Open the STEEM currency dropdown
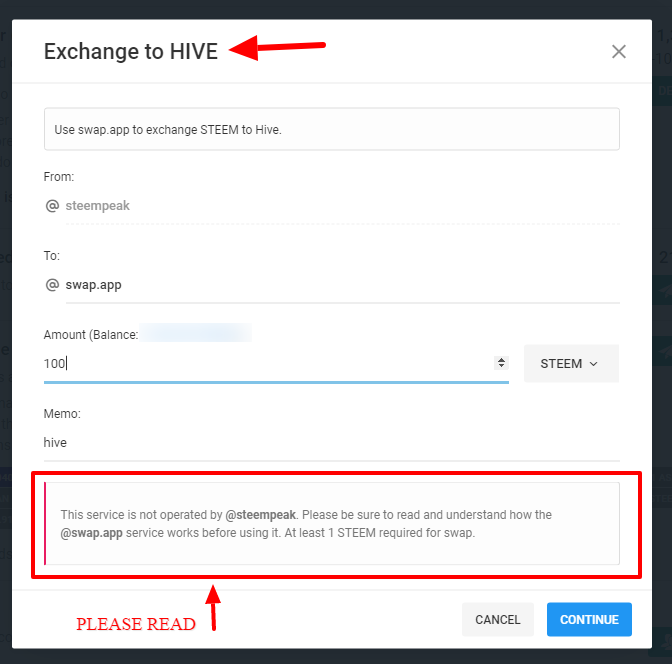Image resolution: width=672 pixels, height=664 pixels. coord(570,364)
